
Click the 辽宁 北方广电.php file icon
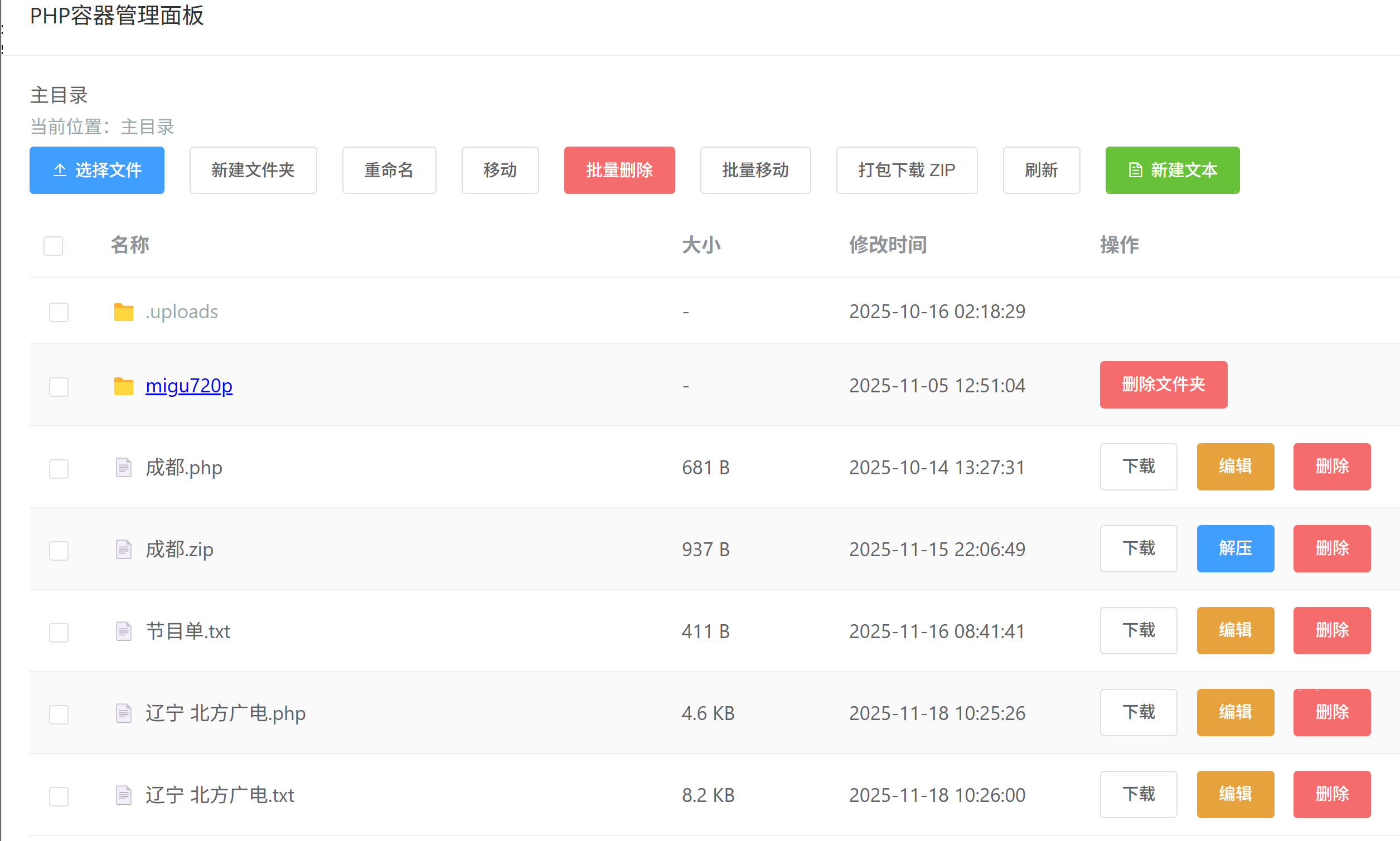pyautogui.click(x=123, y=713)
